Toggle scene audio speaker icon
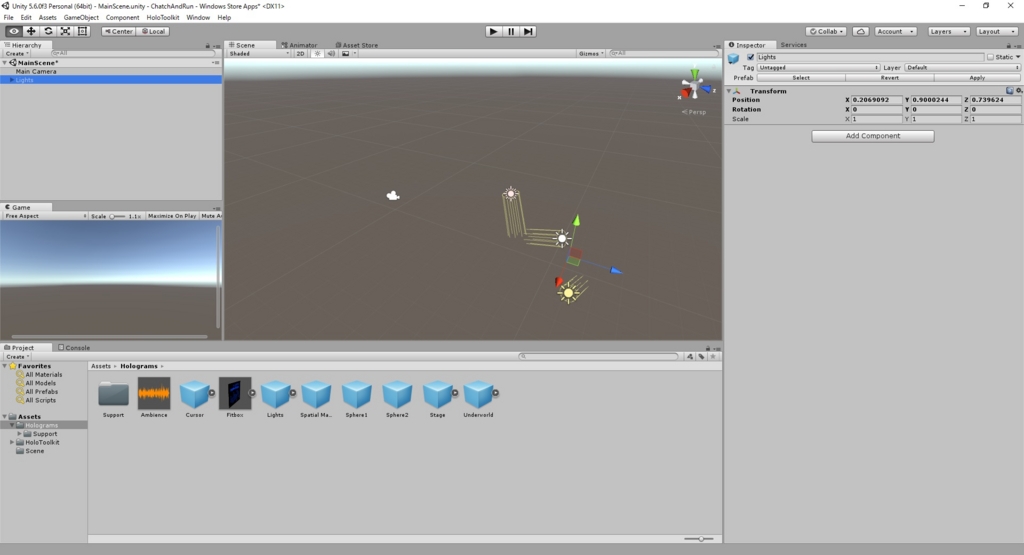This screenshot has width=1024, height=555. pyautogui.click(x=331, y=54)
